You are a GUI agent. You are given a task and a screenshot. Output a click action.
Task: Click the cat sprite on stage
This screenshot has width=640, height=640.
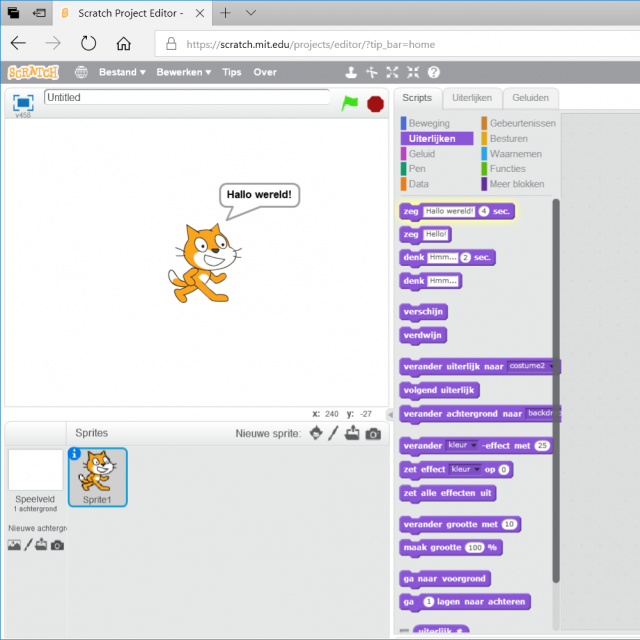(x=204, y=263)
